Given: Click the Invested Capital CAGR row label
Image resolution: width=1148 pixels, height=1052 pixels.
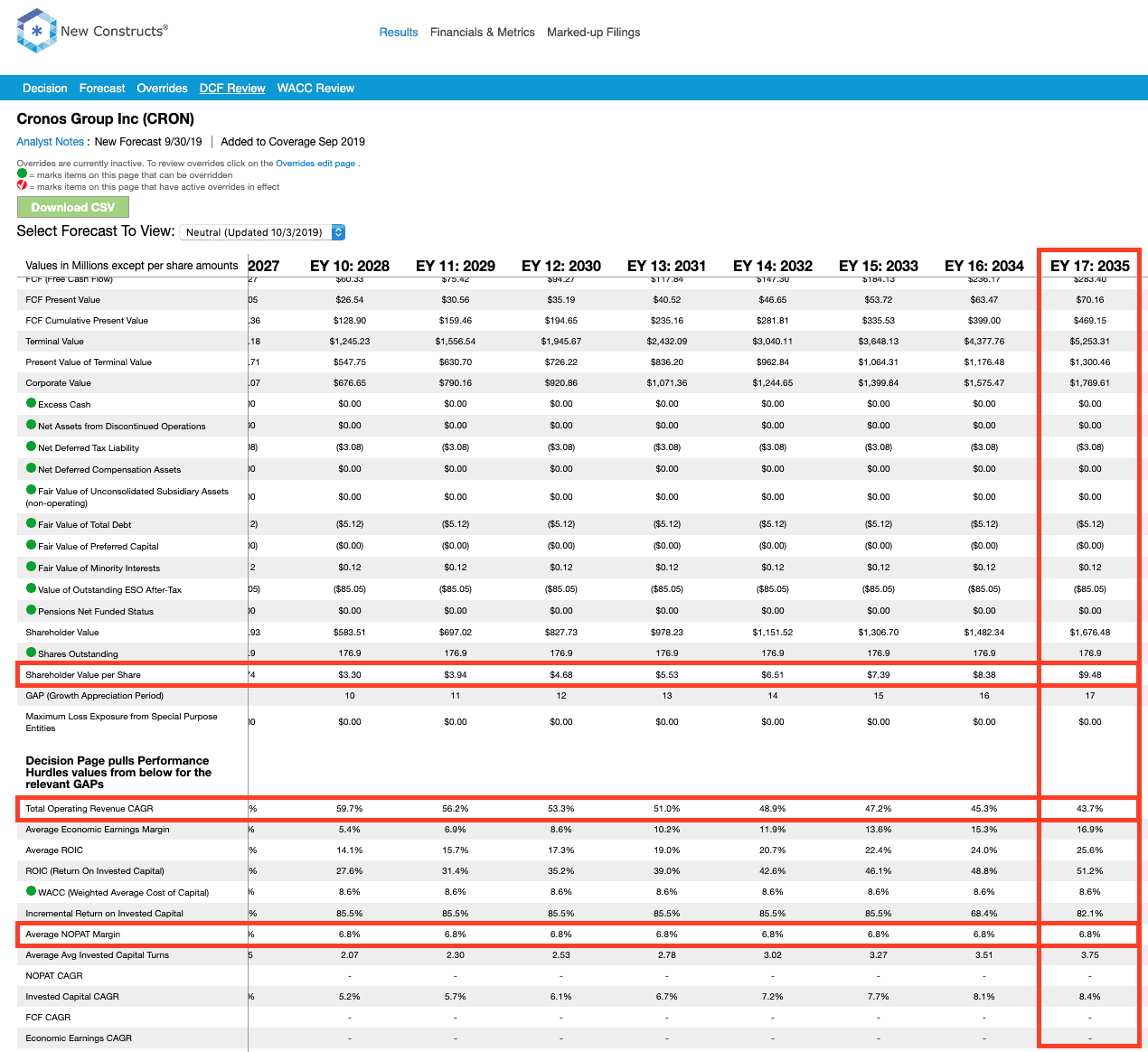Looking at the screenshot, I should (72, 997).
